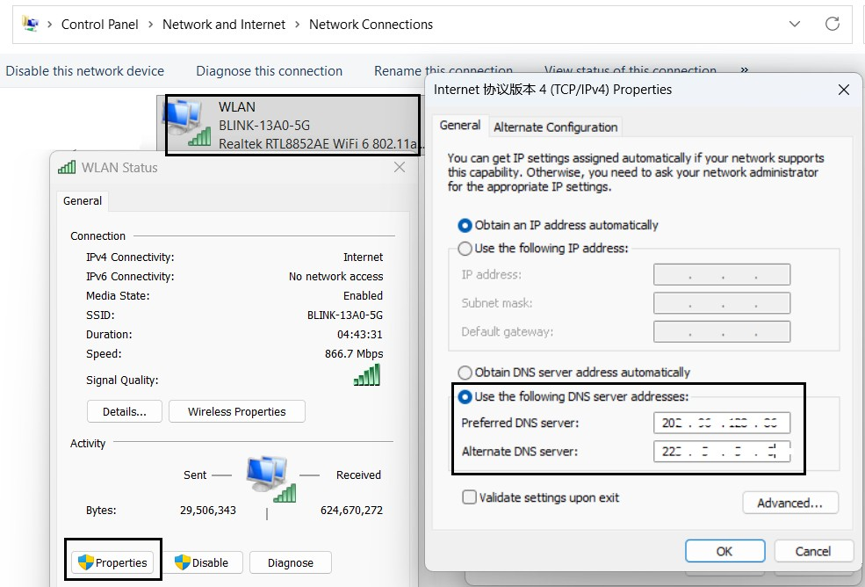Open Wireless Properties
Image resolution: width=865 pixels, height=587 pixels.
pos(237,412)
